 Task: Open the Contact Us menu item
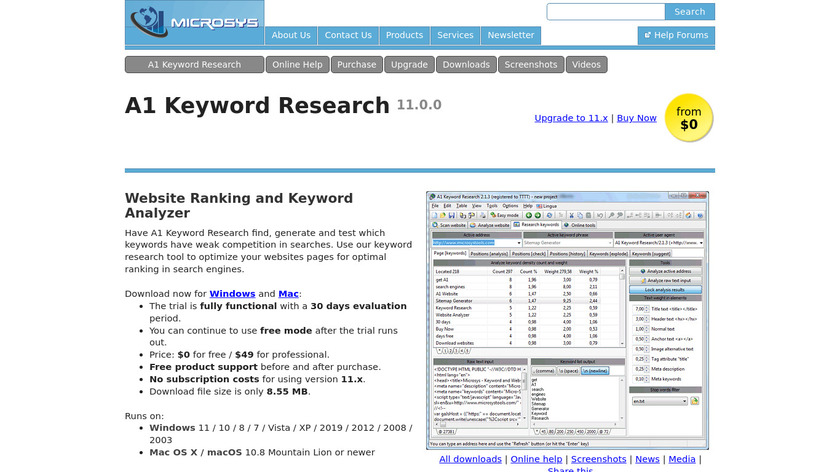click(348, 35)
